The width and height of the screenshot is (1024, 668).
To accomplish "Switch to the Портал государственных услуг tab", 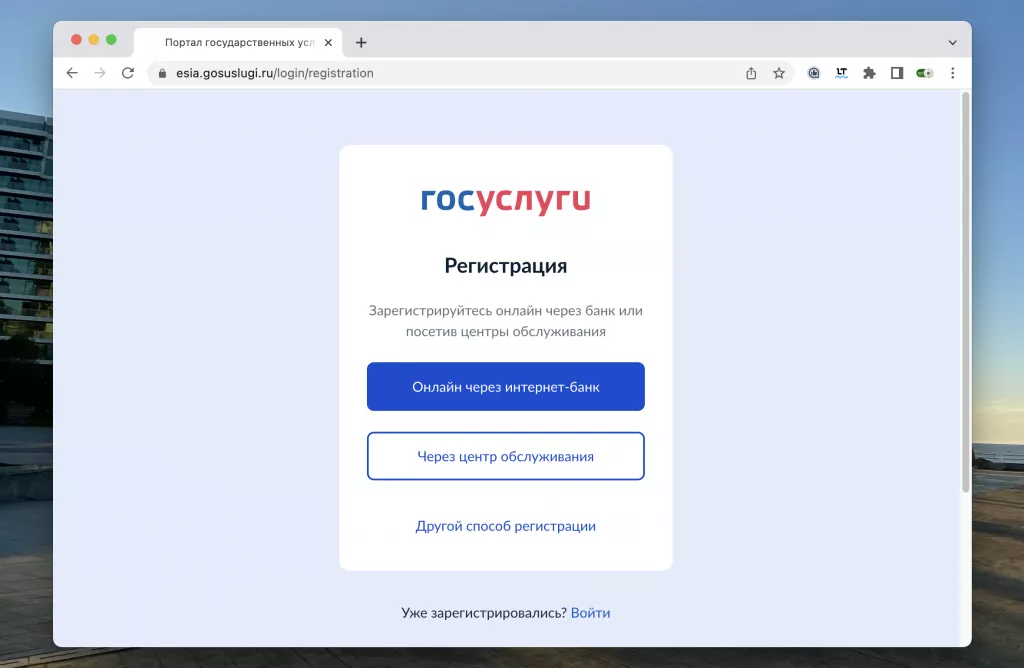I will coord(240,41).
